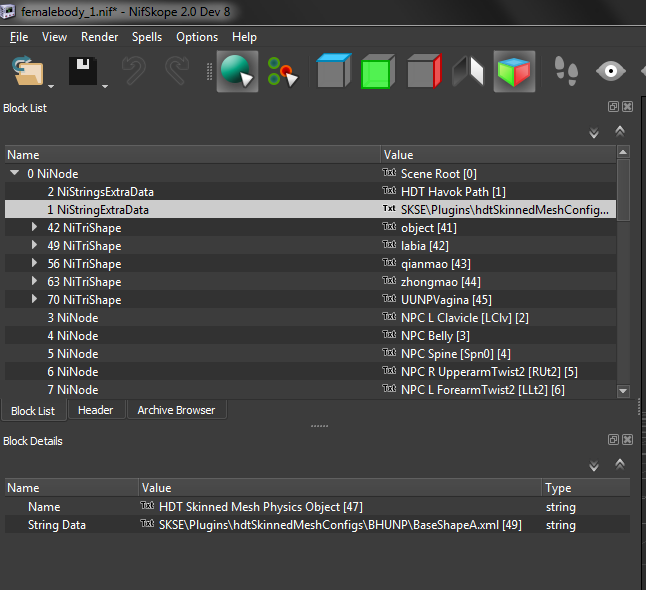Click Block List Name column header

pyautogui.click(x=192, y=155)
